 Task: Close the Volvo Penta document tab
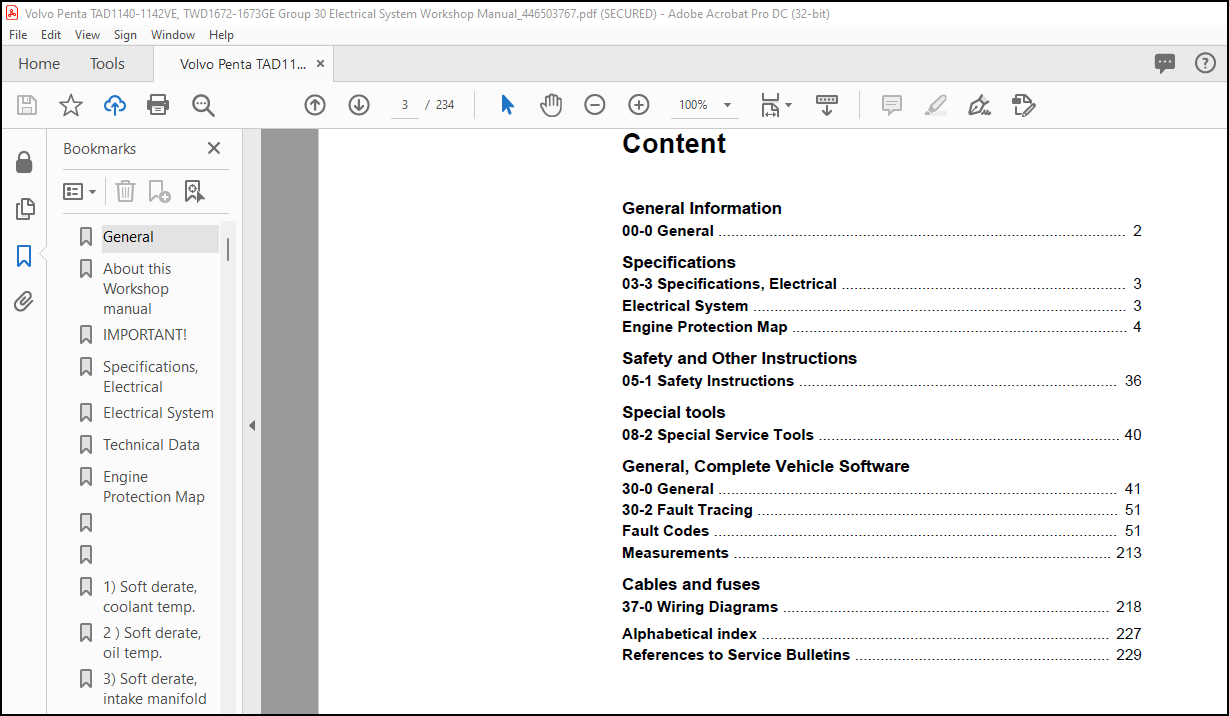(x=320, y=63)
